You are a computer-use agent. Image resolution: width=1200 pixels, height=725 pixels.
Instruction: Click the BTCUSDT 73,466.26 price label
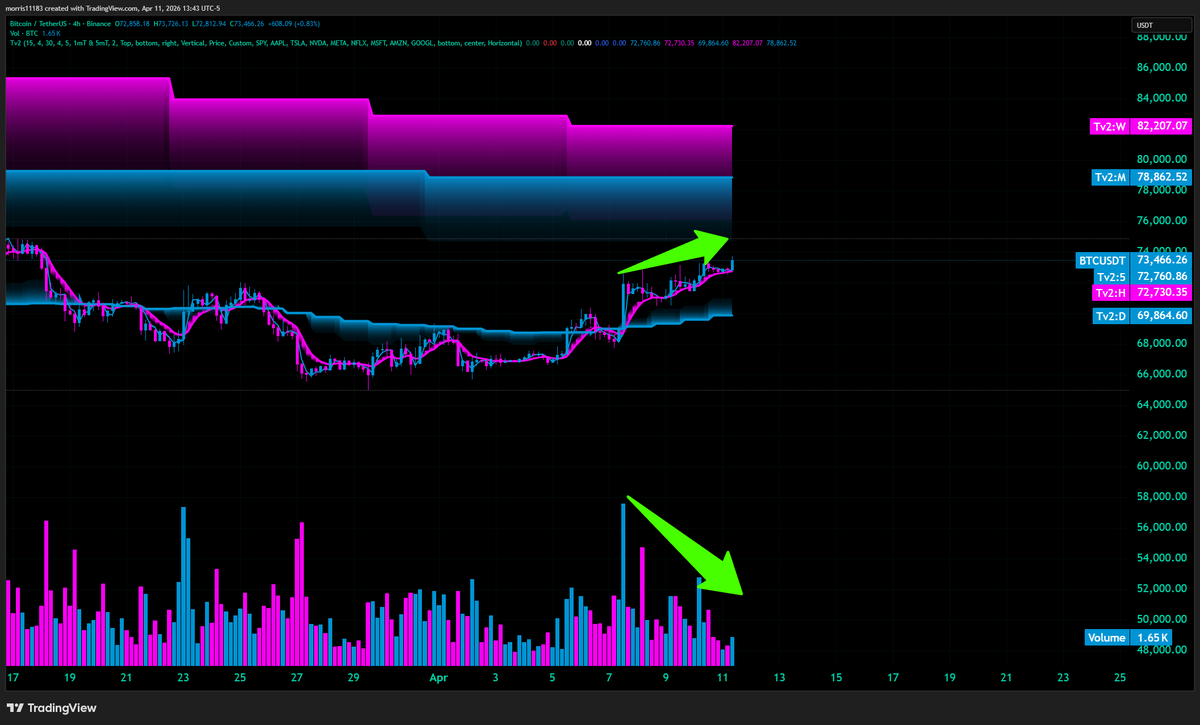[1134, 260]
